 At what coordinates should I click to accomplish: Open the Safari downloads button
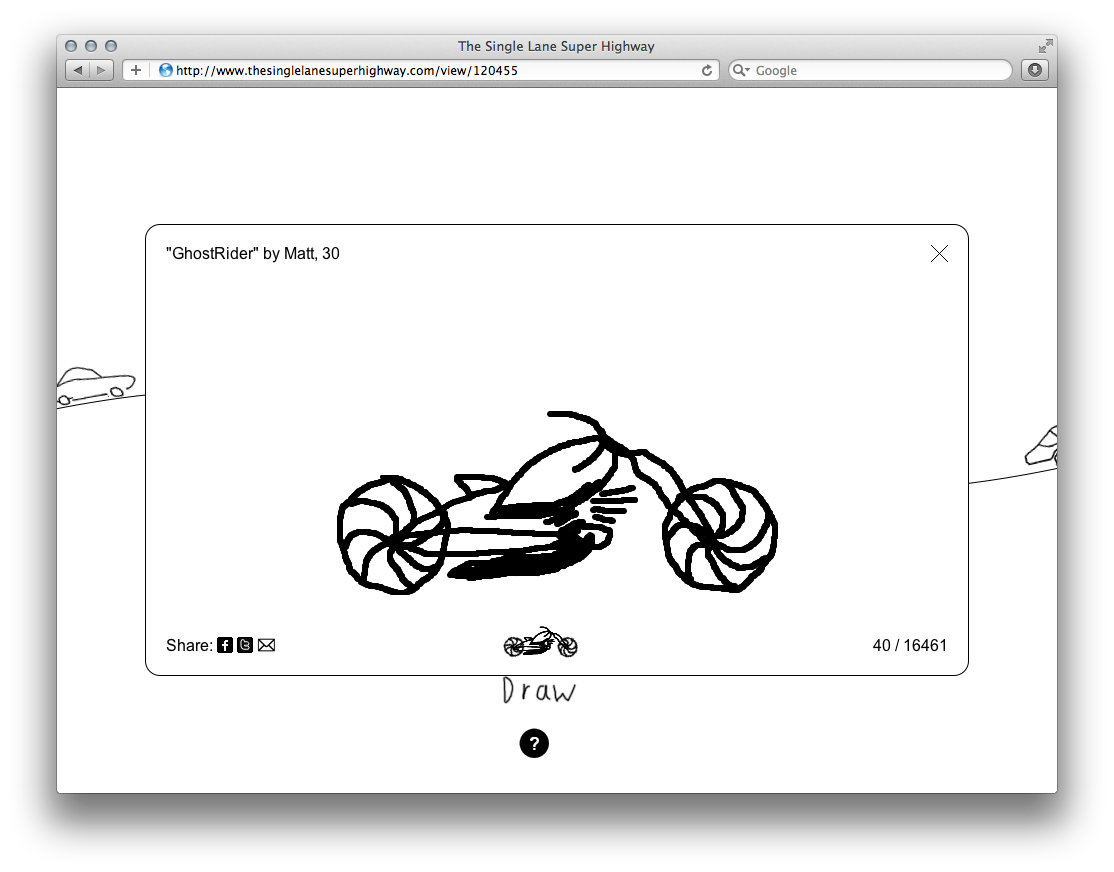(1034, 71)
